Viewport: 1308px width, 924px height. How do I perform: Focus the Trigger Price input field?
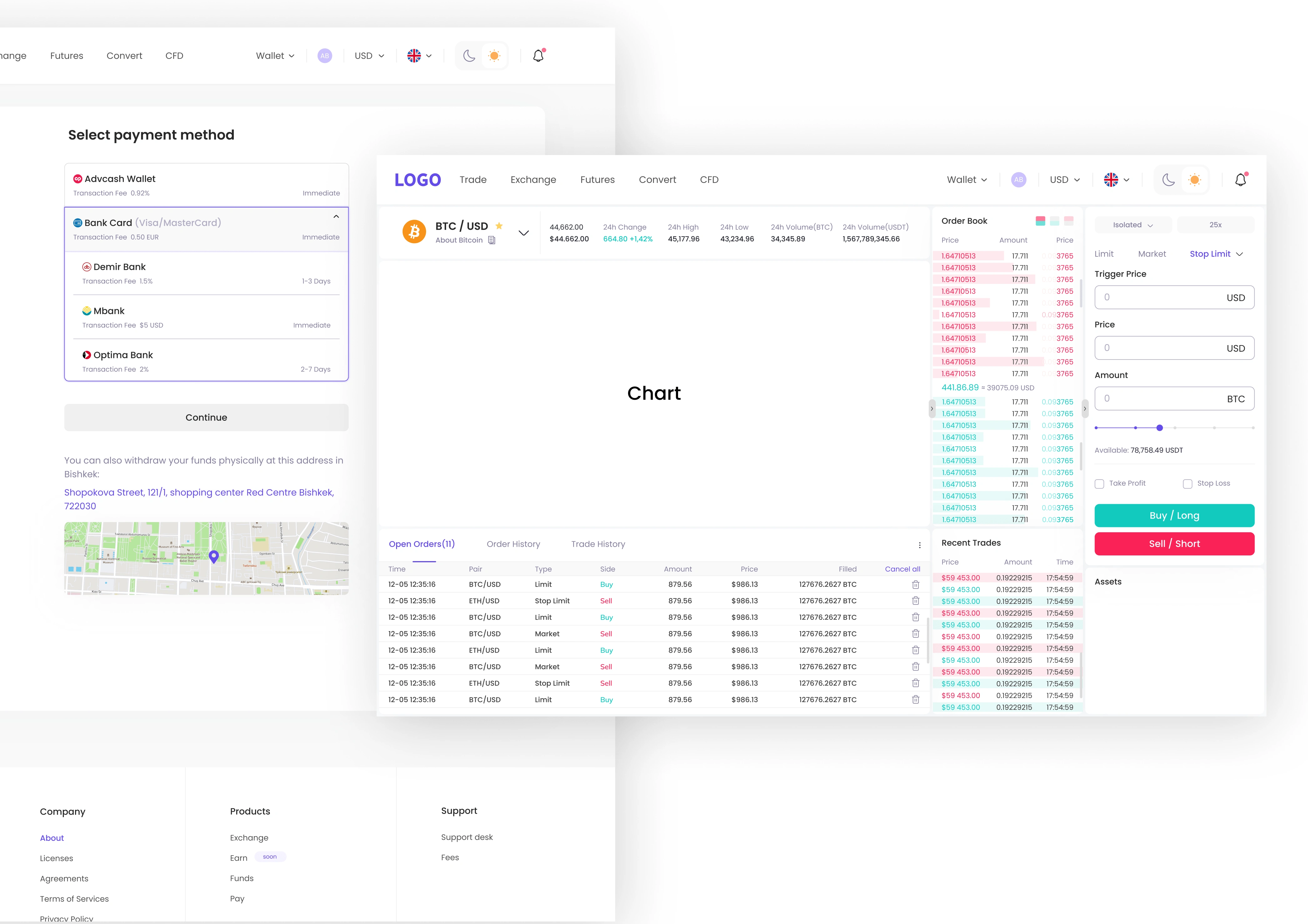[x=1174, y=297]
